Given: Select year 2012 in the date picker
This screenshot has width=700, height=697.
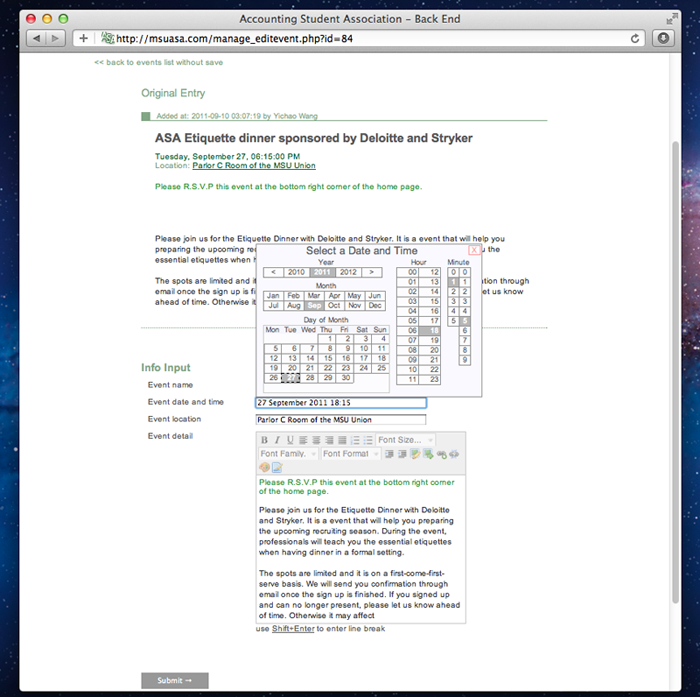Looking at the screenshot, I should click(348, 272).
